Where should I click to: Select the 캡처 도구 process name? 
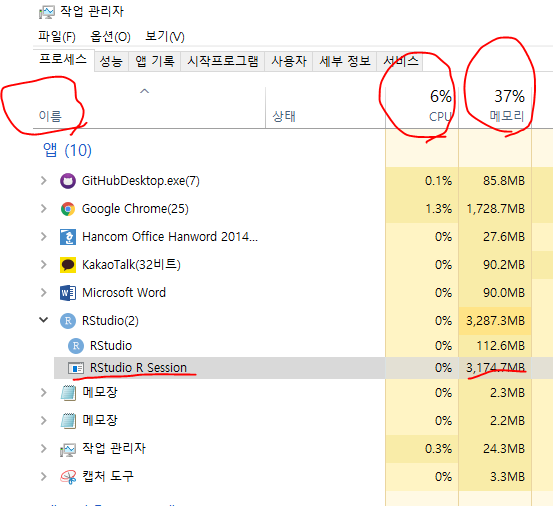[x=108, y=477]
